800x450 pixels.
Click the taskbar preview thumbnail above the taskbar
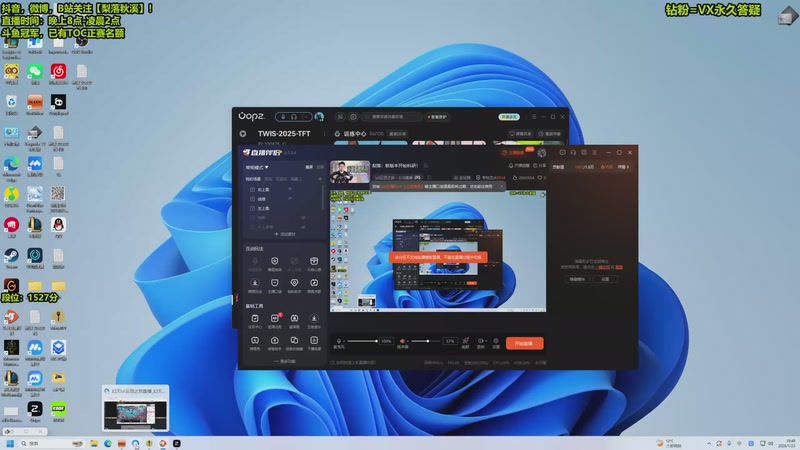135,408
